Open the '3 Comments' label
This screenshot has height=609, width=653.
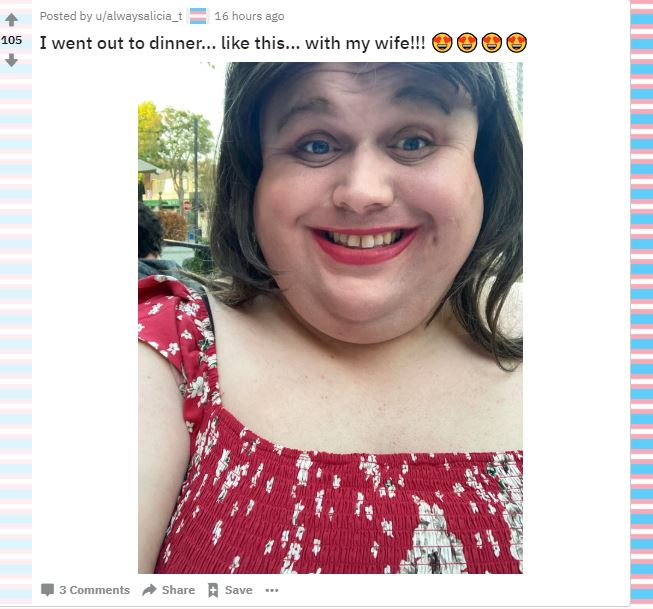click(95, 590)
